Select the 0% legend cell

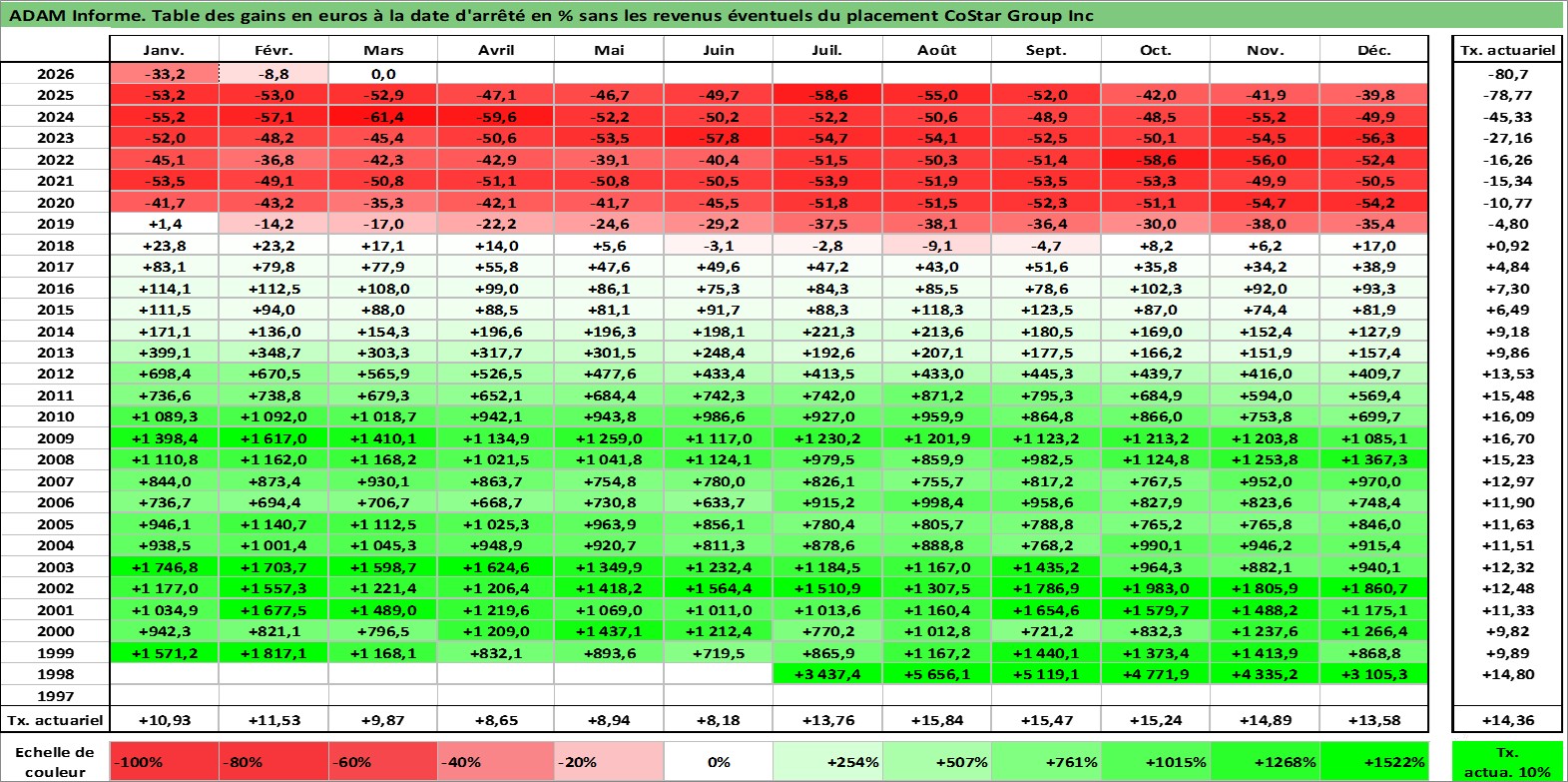(x=718, y=762)
